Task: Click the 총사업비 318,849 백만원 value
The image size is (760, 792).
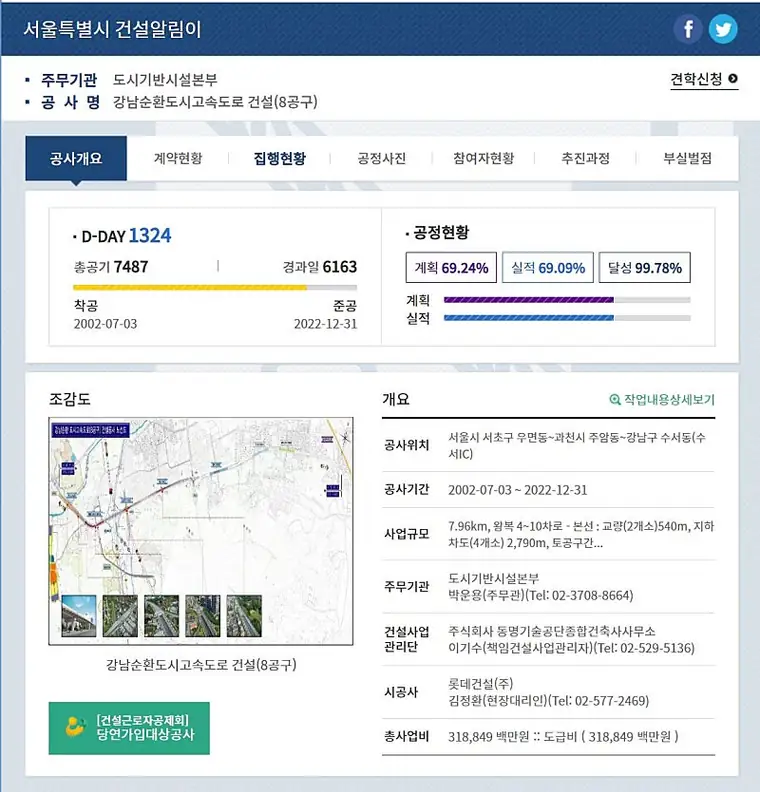Action: (563, 737)
